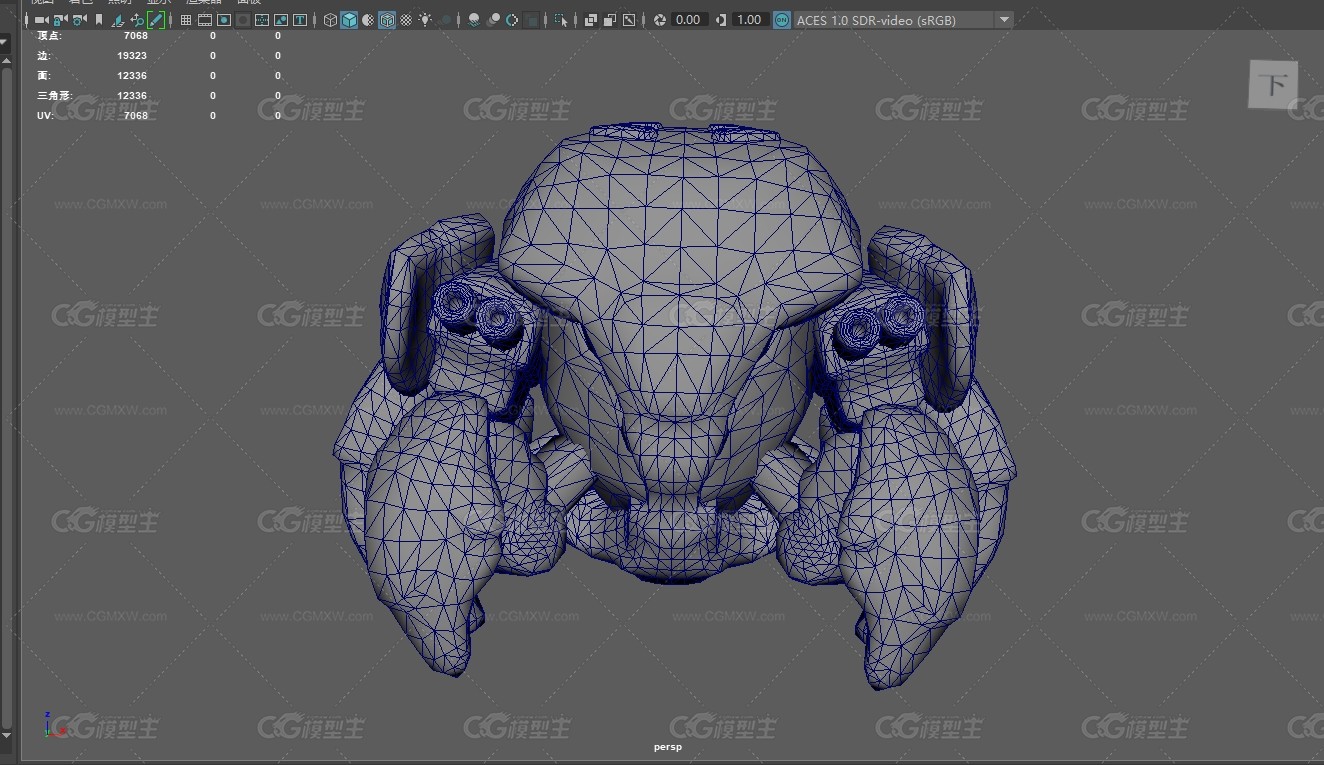
Task: Click the Select Camera icon
Action: coord(41,20)
